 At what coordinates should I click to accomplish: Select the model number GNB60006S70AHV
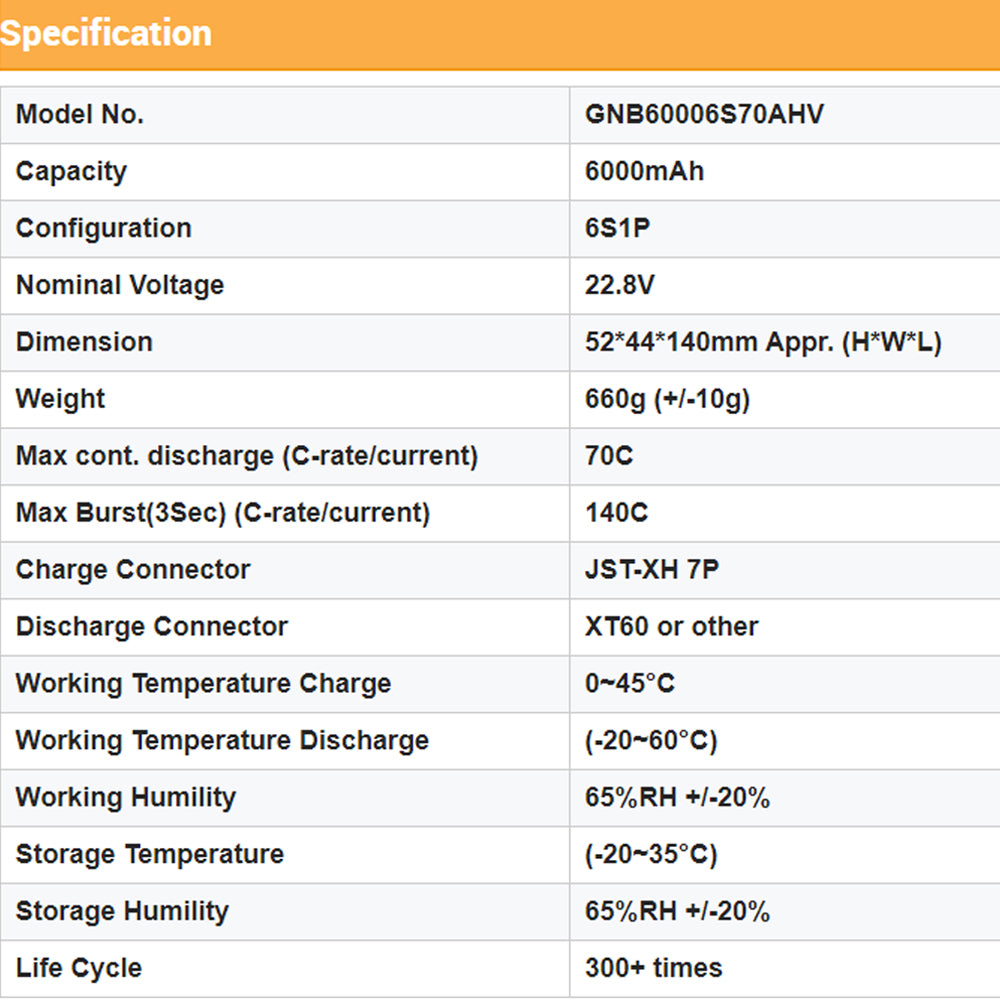[704, 114]
